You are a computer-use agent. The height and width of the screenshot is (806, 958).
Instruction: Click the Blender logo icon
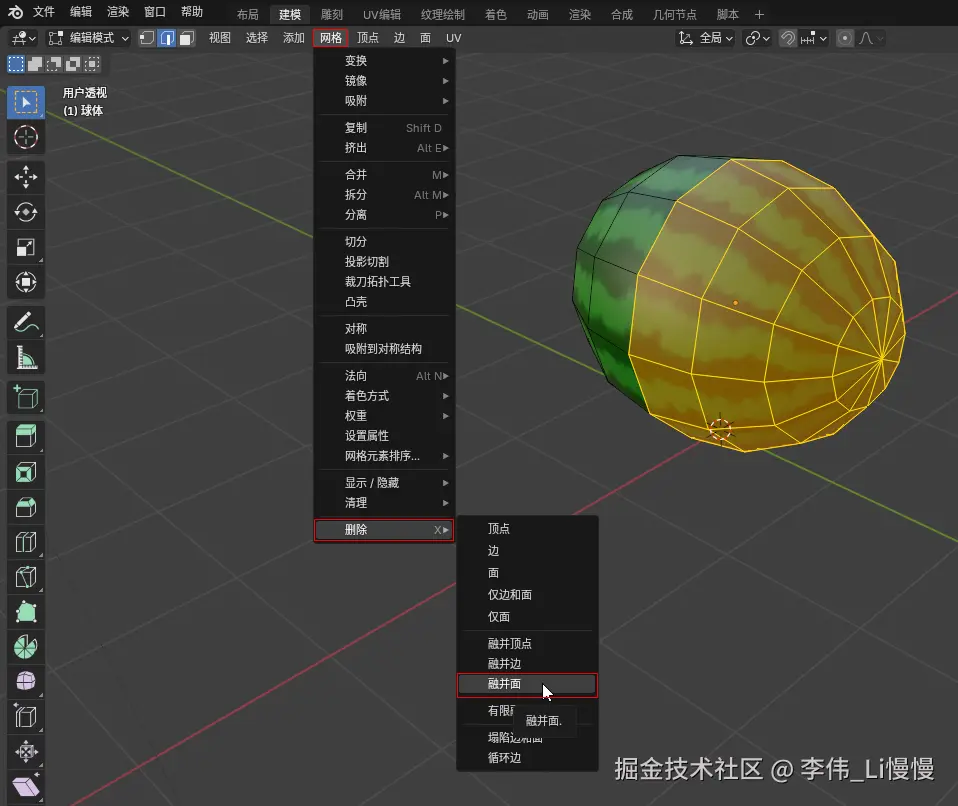[15, 12]
